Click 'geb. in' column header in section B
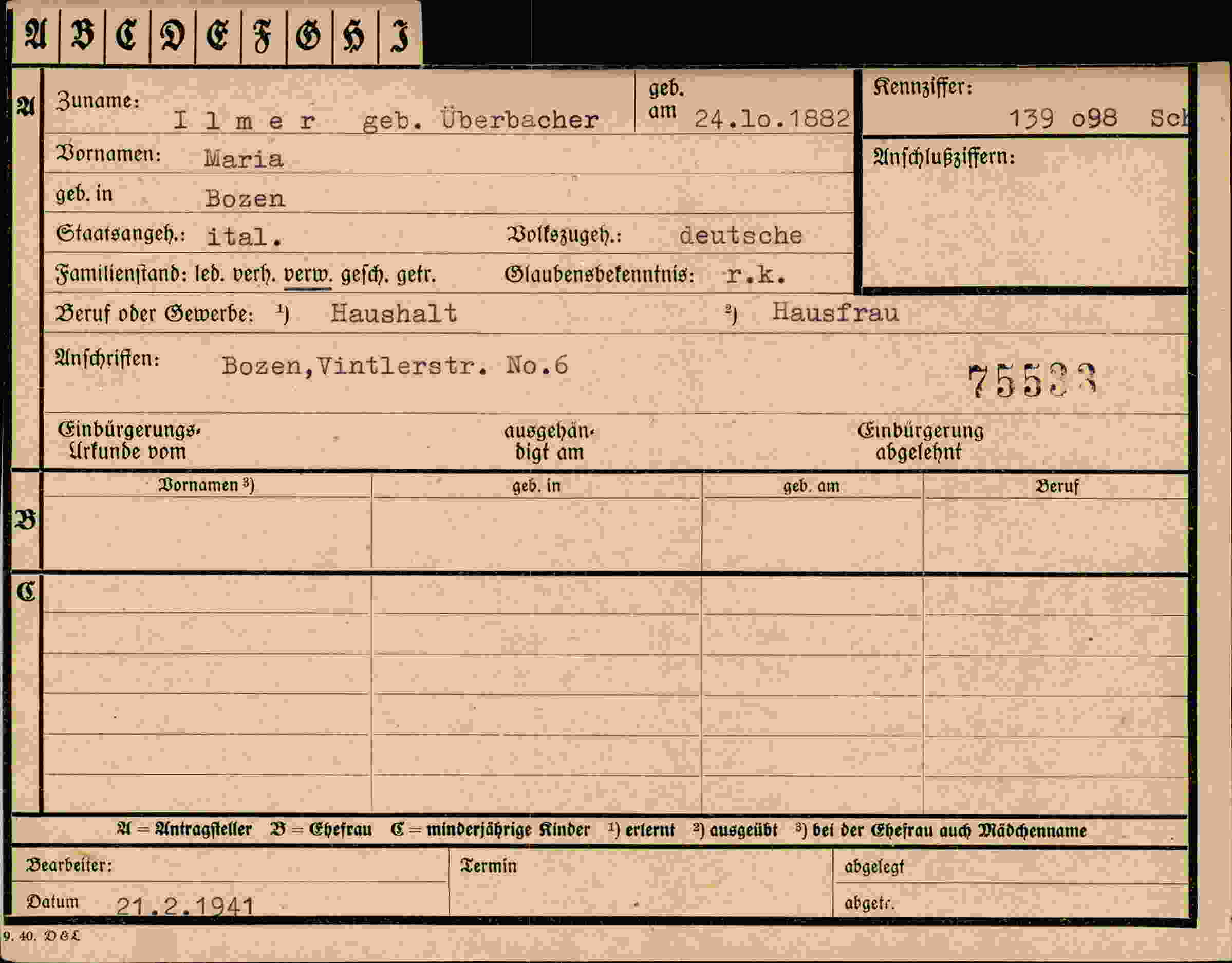 point(536,486)
